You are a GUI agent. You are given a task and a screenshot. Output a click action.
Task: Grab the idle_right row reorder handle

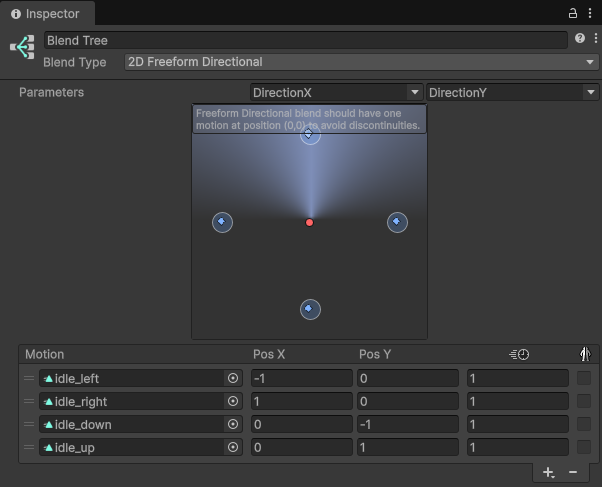point(29,401)
